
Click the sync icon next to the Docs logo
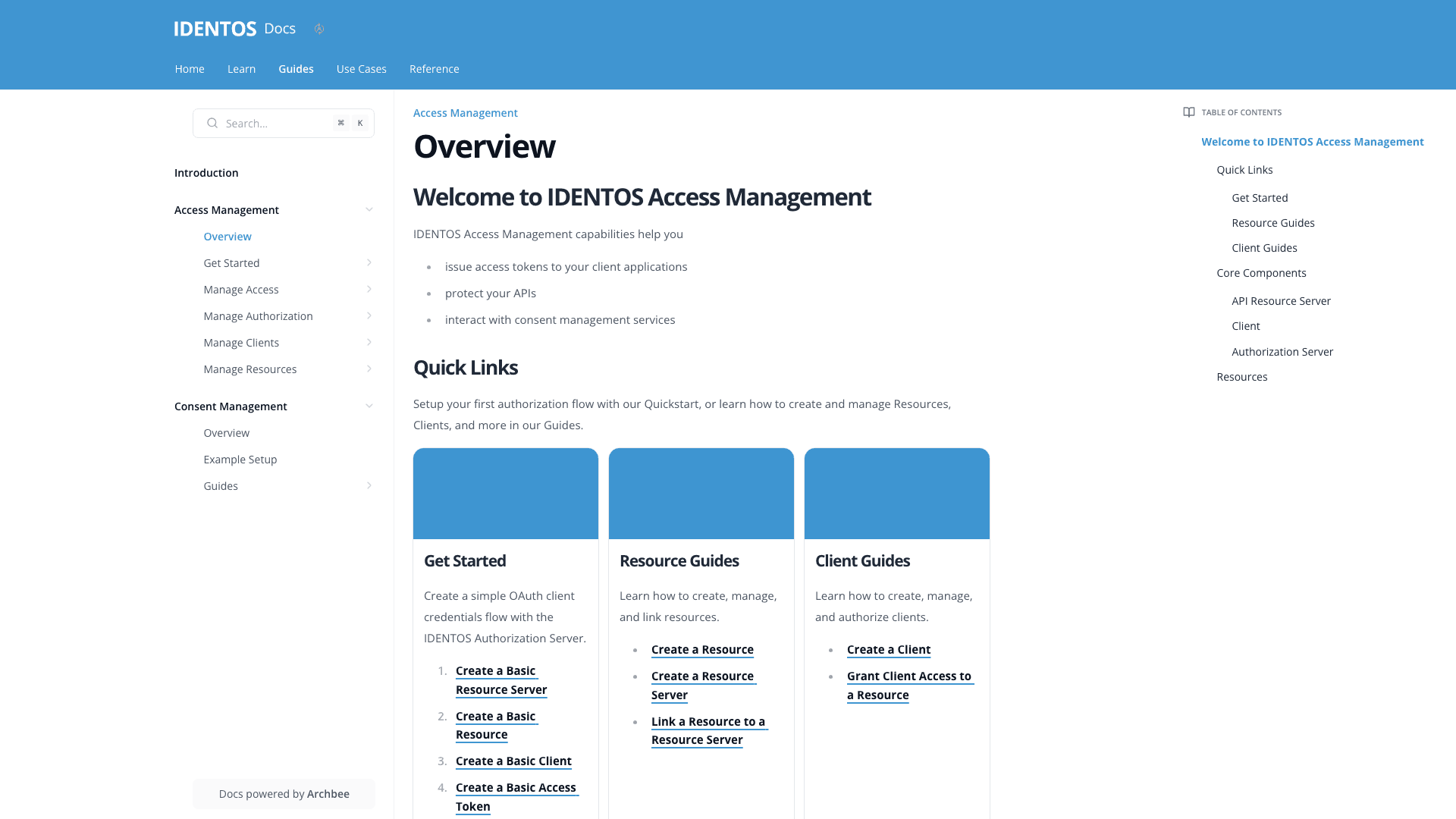click(318, 28)
